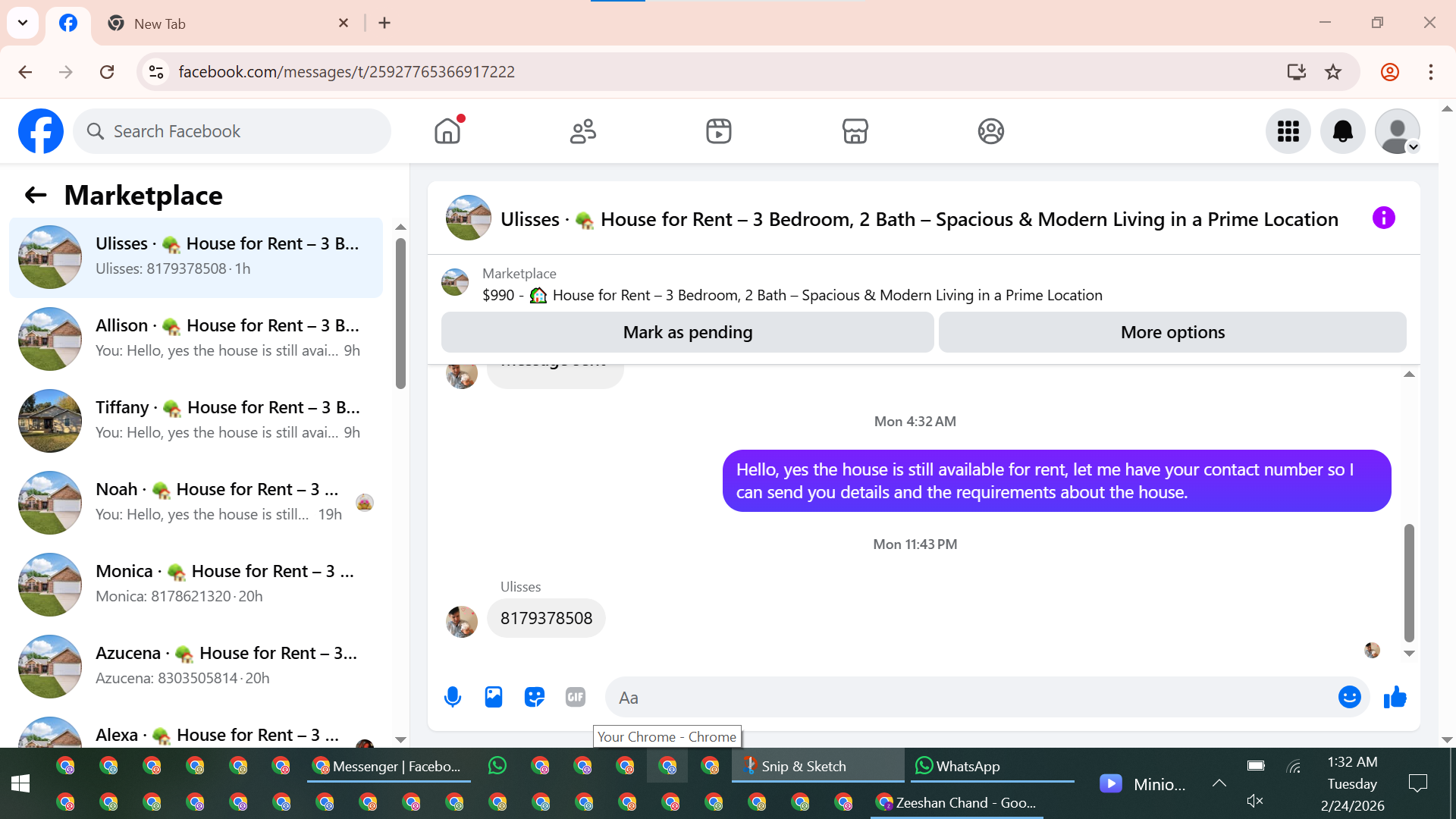Send a thumbs-up like
Viewport: 1456px width, 819px height.
tap(1395, 697)
